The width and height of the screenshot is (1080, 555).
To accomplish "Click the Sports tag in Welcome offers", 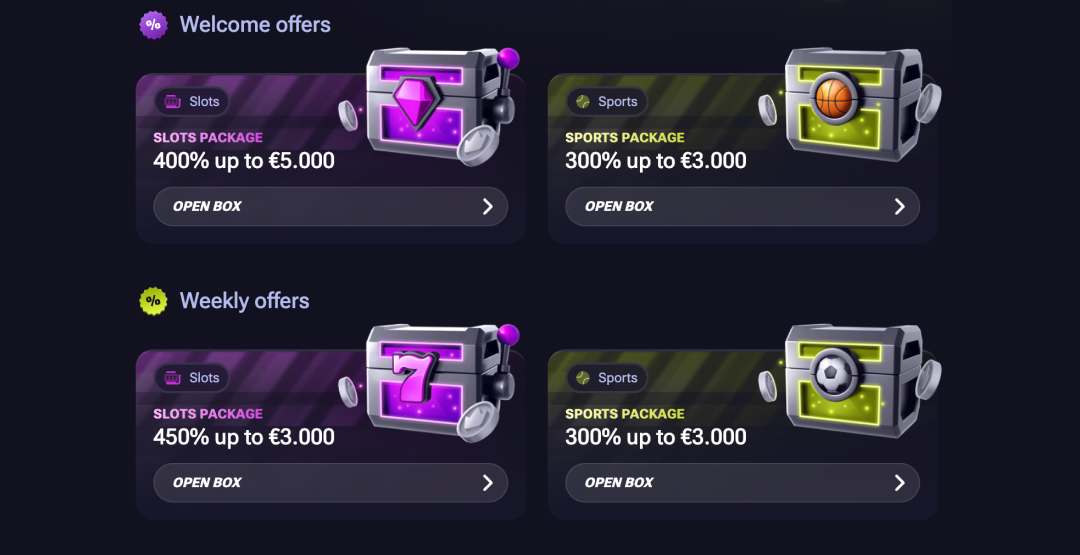I will click(606, 101).
